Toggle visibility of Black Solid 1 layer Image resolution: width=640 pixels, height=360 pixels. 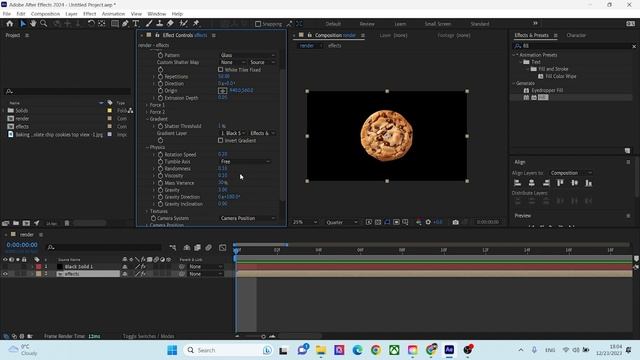(x=5, y=267)
